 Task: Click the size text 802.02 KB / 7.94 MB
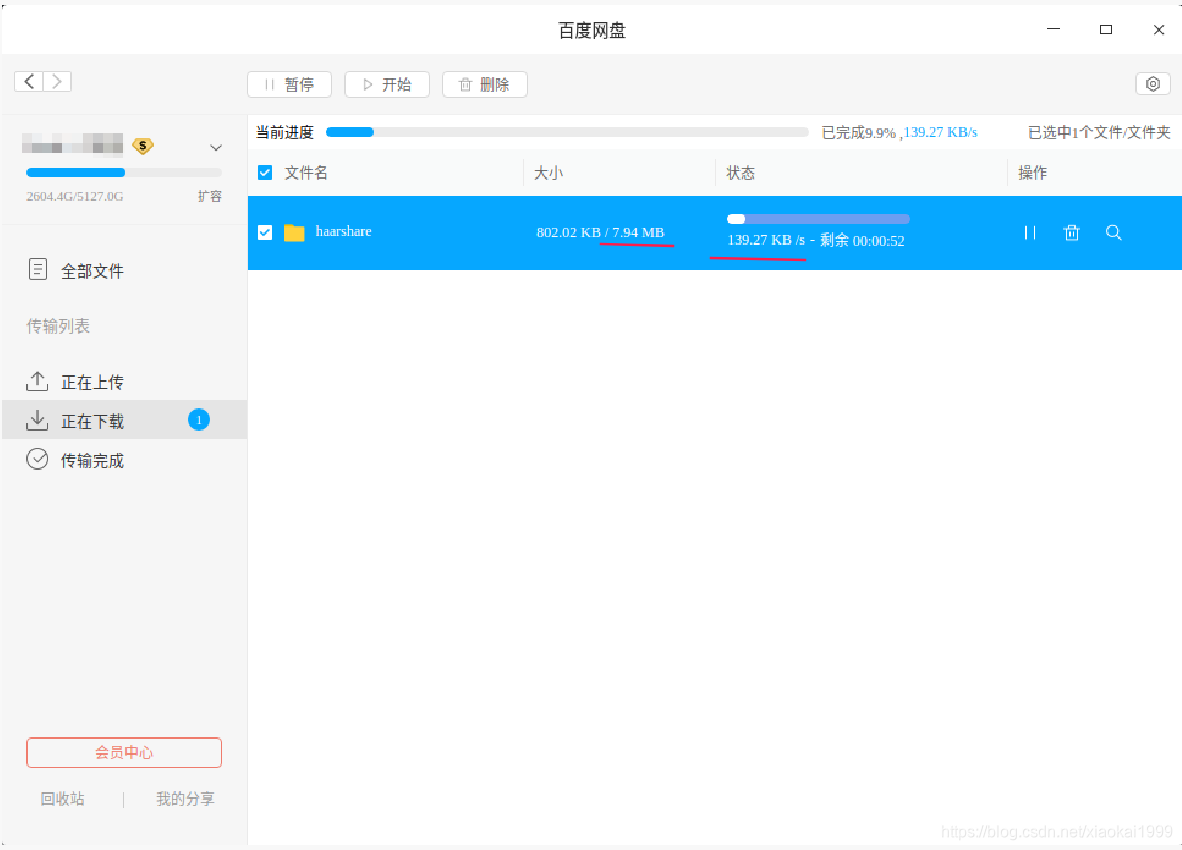click(600, 232)
